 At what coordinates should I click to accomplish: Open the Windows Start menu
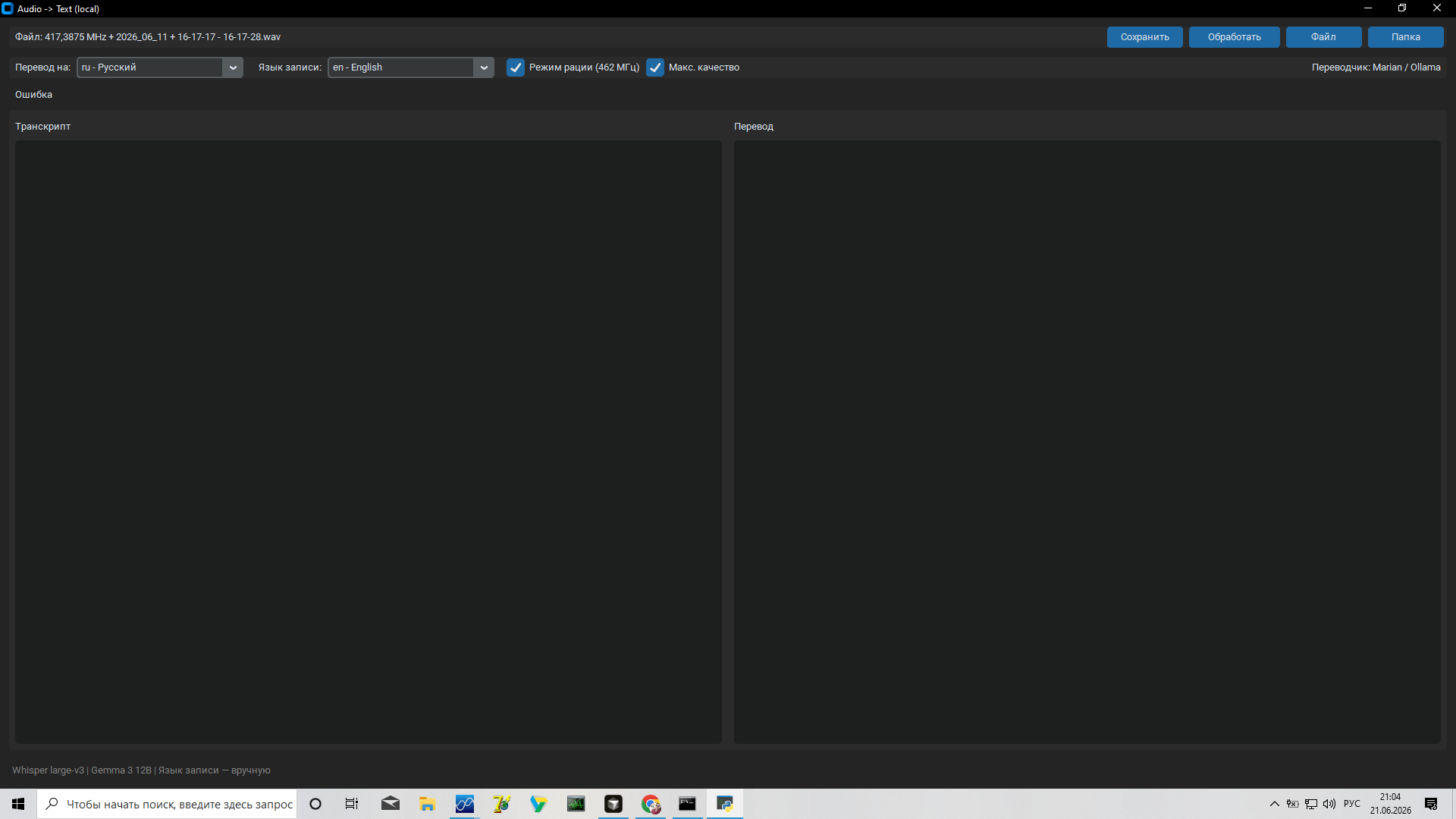pos(18,804)
